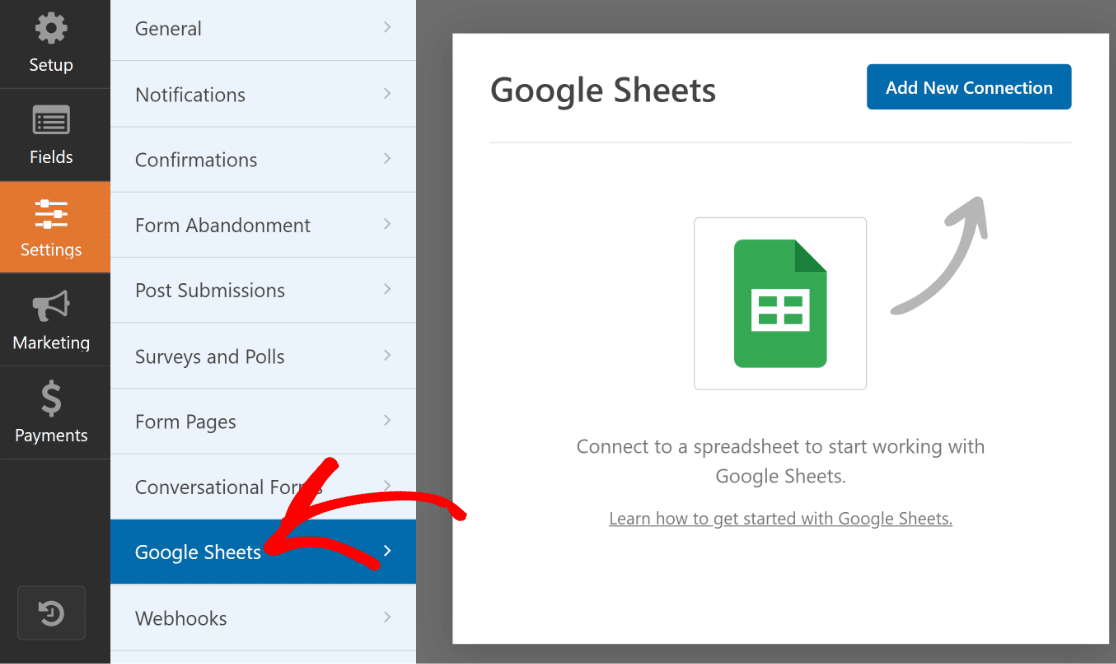Click chevron next to Form Abandonment
The width and height of the screenshot is (1116, 664).
[387, 223]
